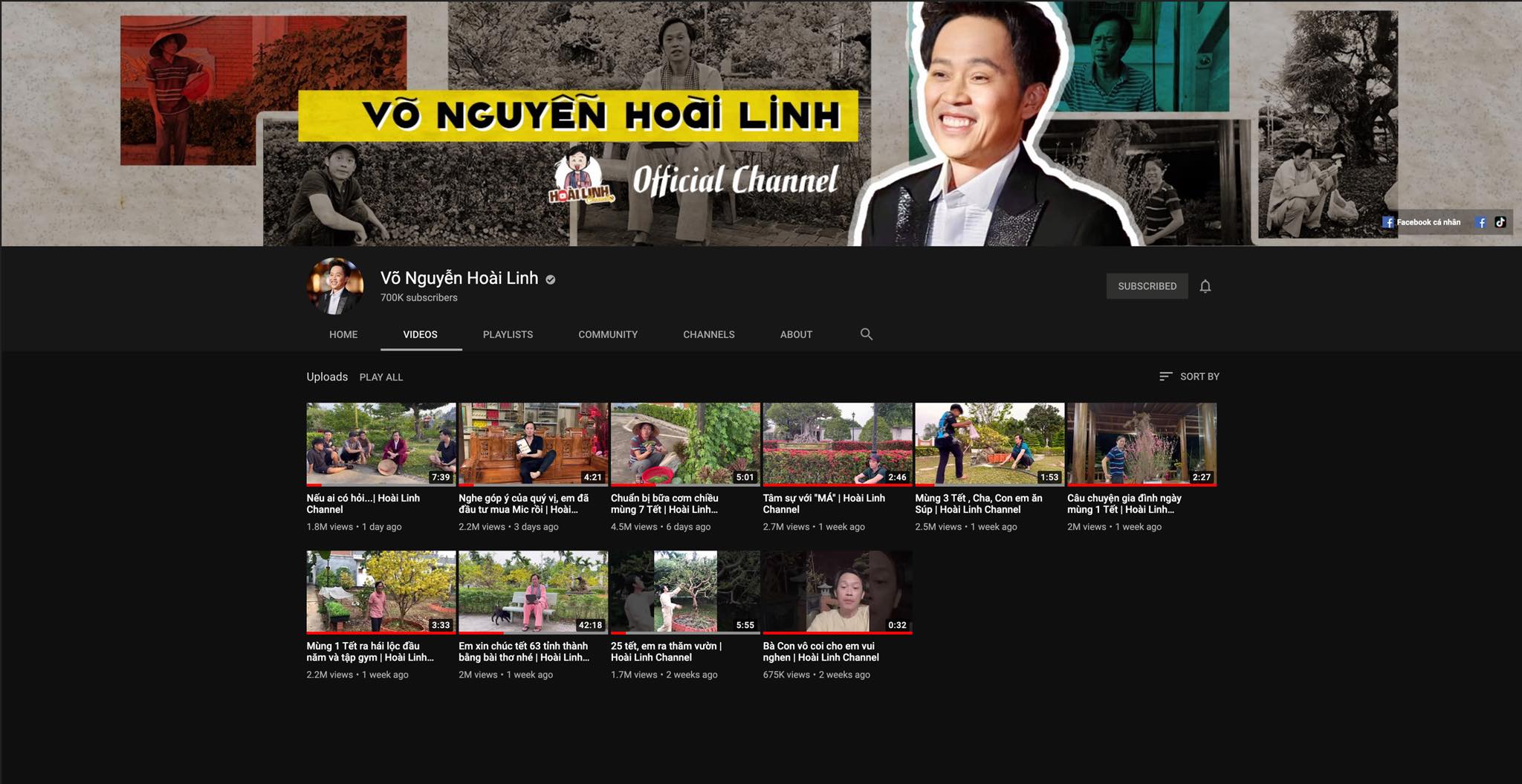Click the channel banner image
The image size is (1522, 784).
pyautogui.click(x=761, y=123)
